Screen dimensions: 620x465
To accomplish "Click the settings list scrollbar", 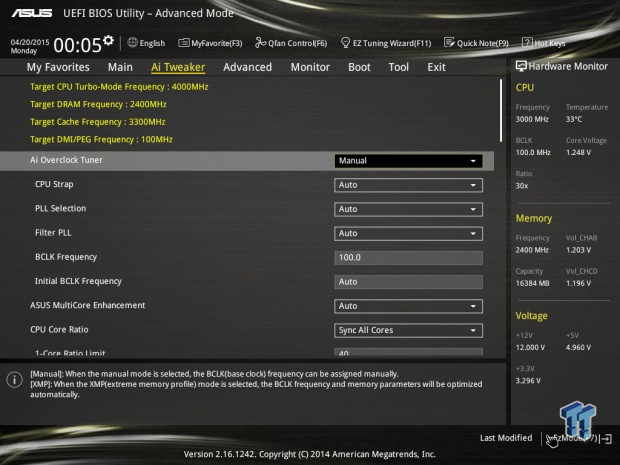I will [501, 110].
